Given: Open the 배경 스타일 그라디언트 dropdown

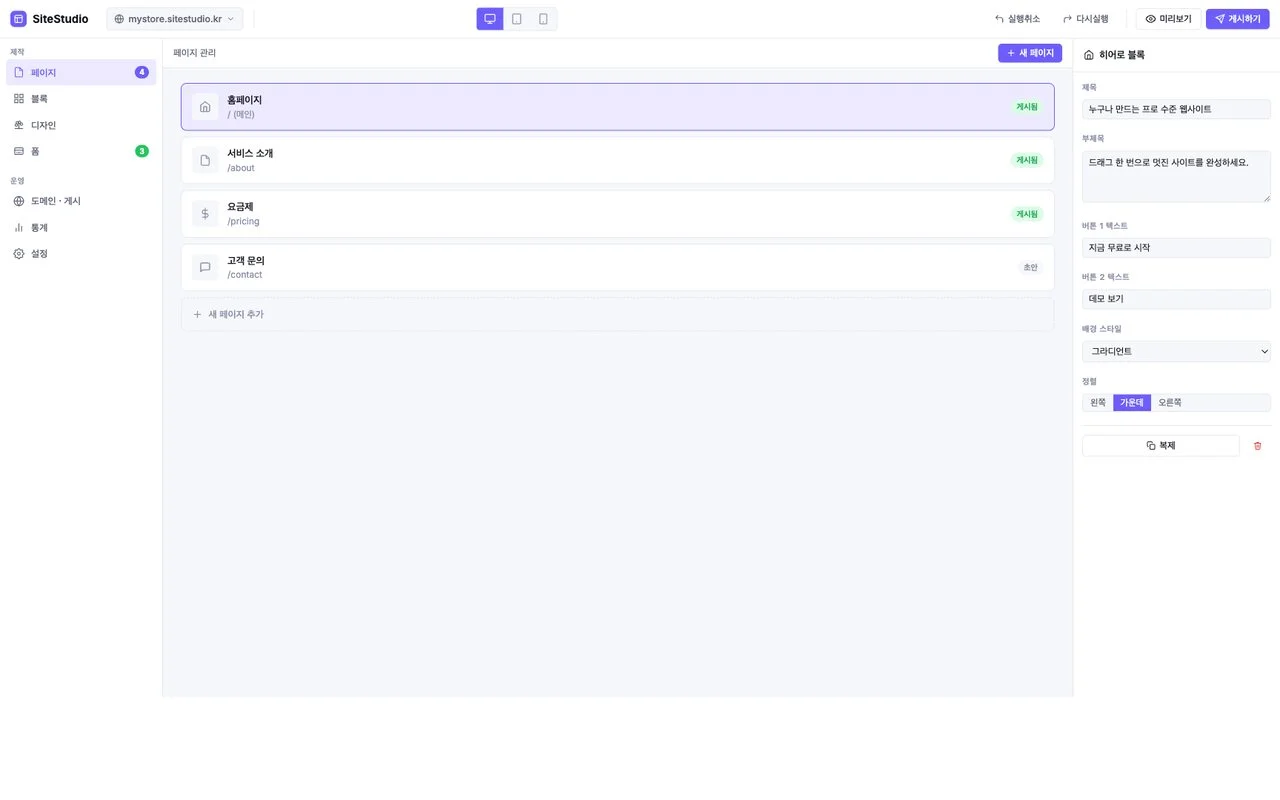Looking at the screenshot, I should click(x=1176, y=351).
